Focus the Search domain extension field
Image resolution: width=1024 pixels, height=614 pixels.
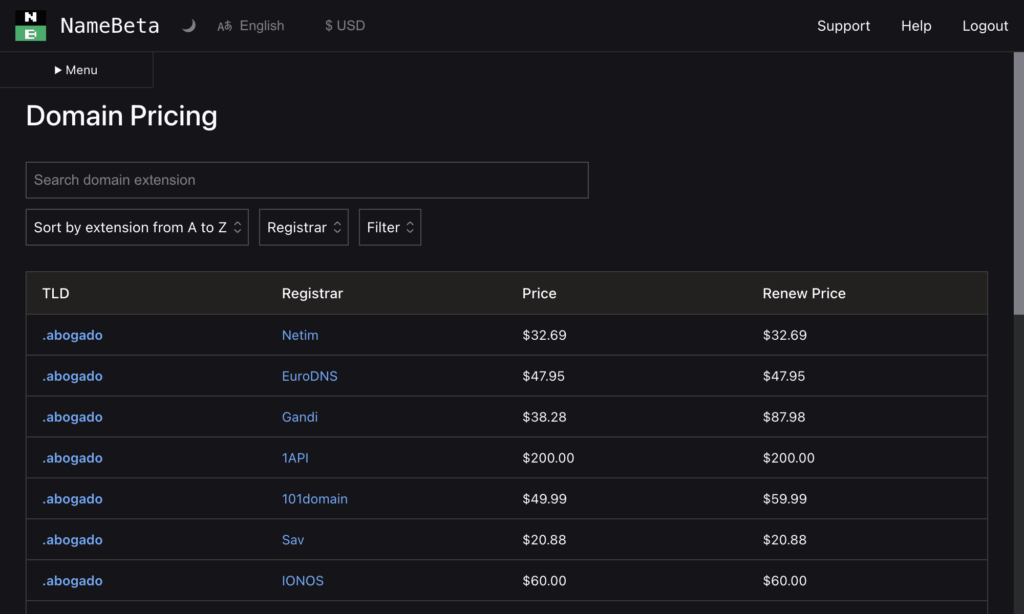(307, 180)
